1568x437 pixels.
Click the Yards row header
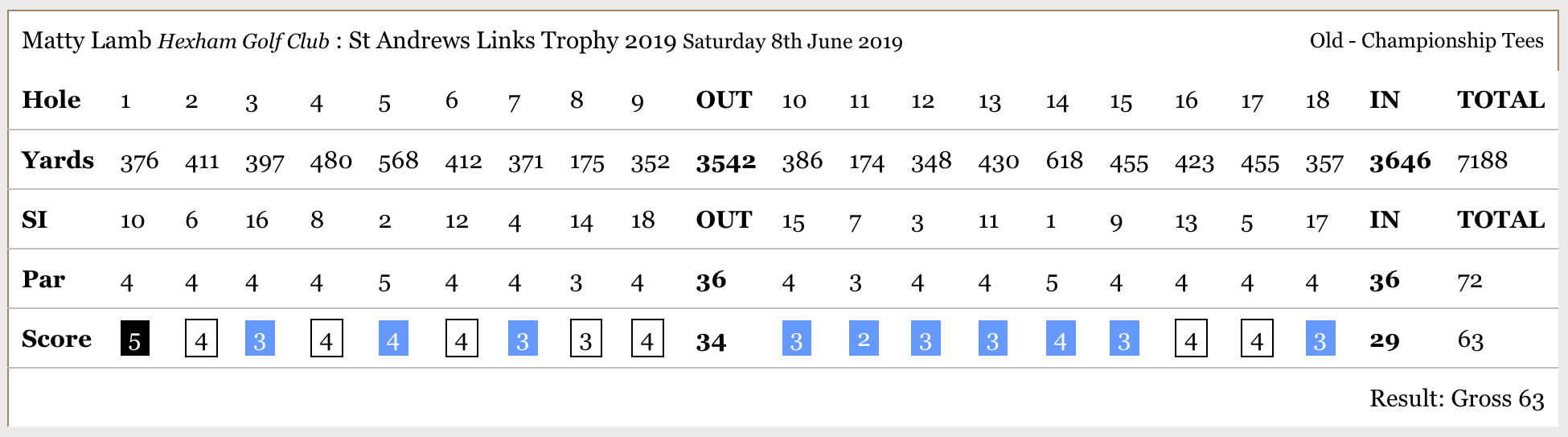click(58, 160)
